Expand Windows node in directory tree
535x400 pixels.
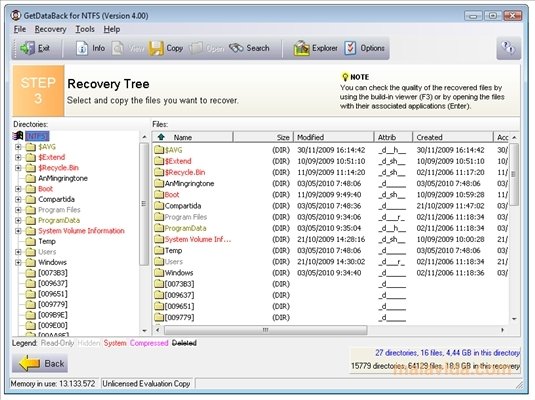[18, 262]
